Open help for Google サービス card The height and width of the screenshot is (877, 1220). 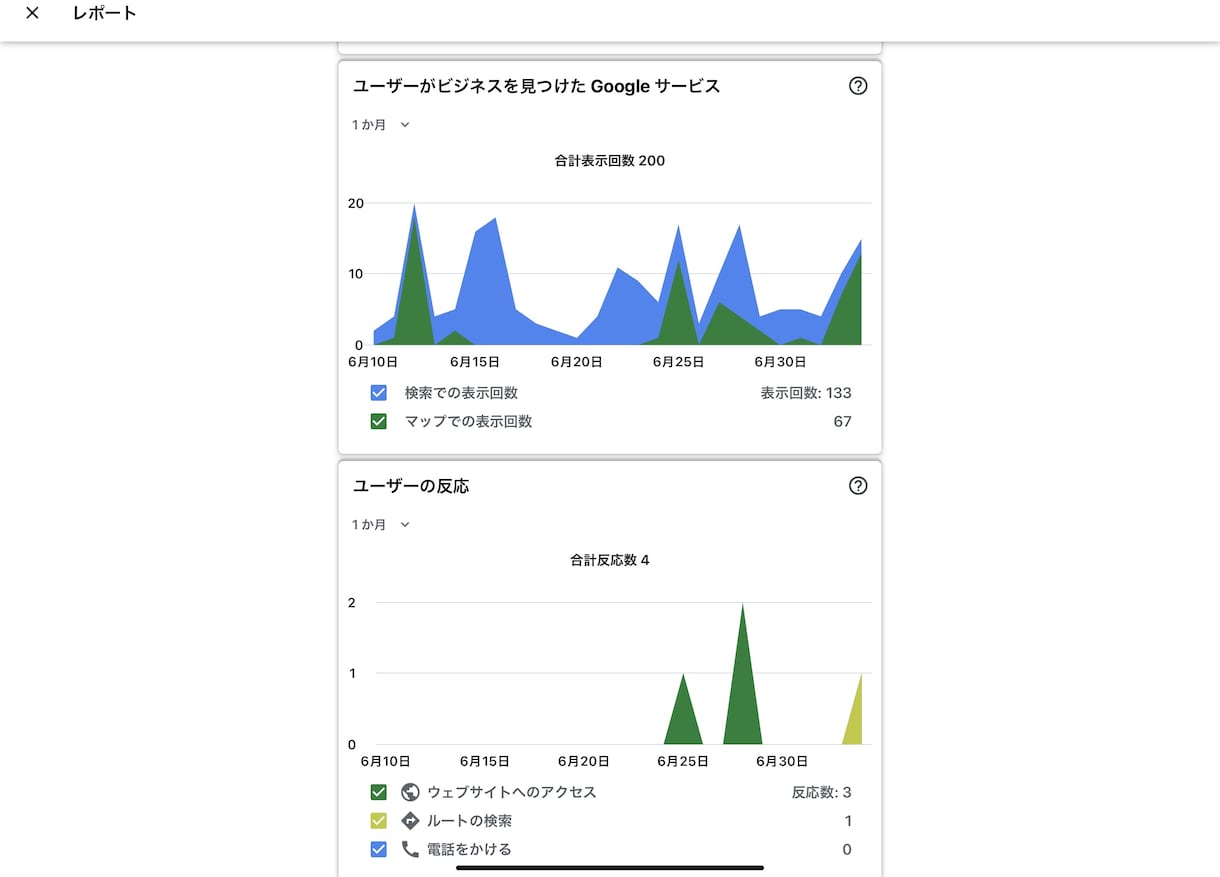pyautogui.click(x=858, y=86)
